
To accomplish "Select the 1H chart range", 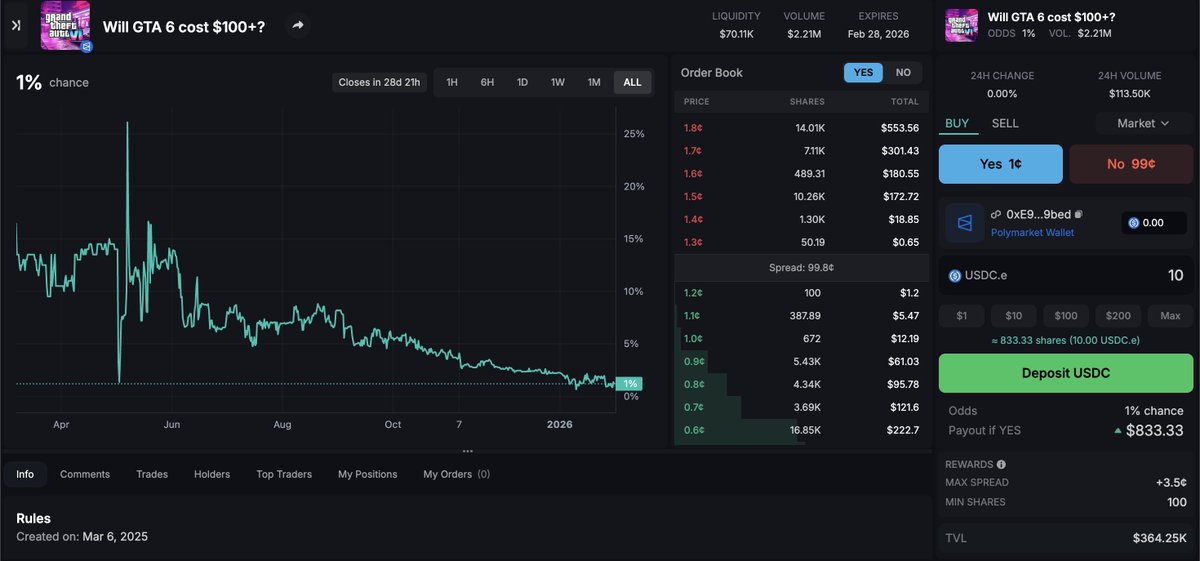I will point(452,82).
